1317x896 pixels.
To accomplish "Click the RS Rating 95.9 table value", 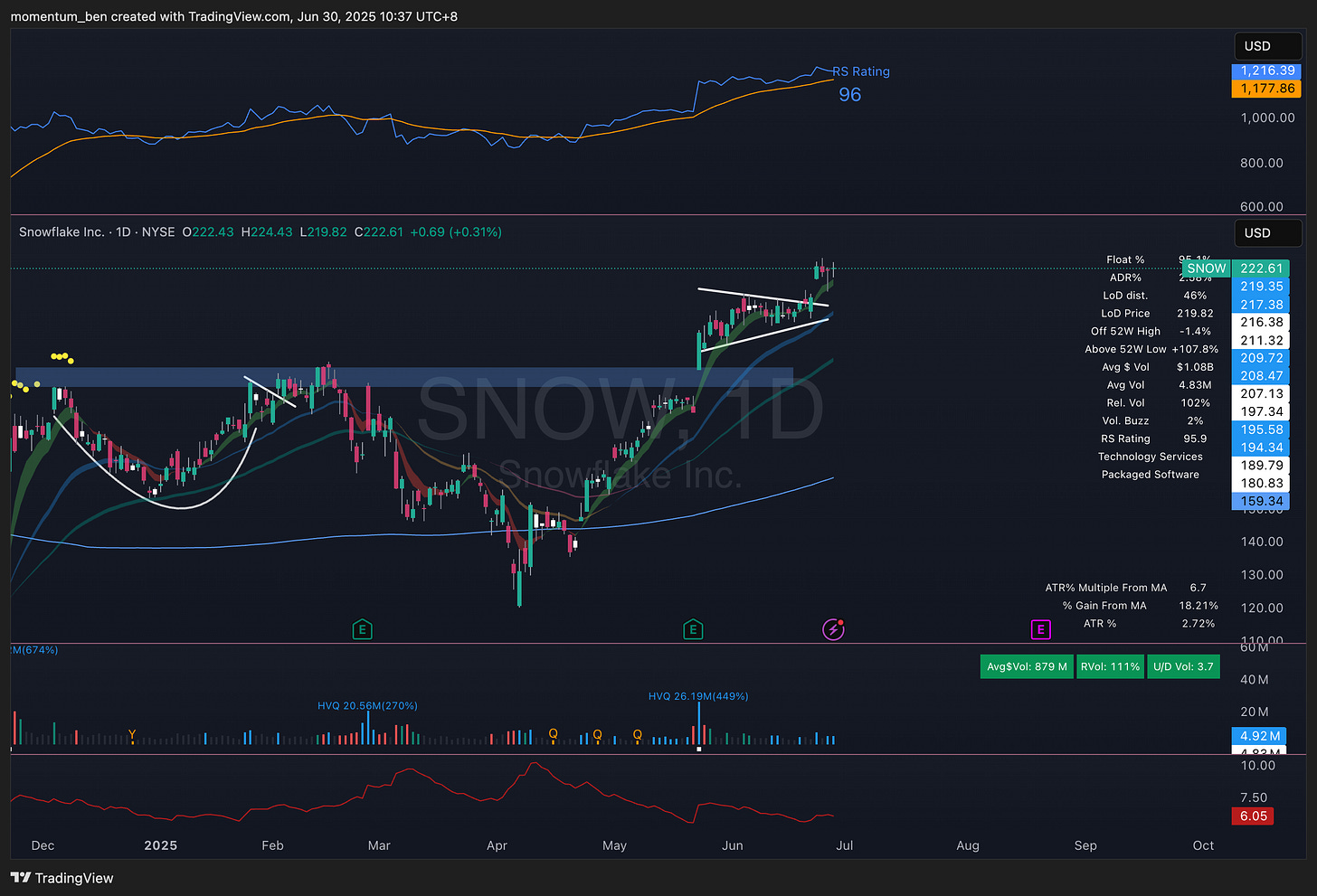I will point(1195,439).
